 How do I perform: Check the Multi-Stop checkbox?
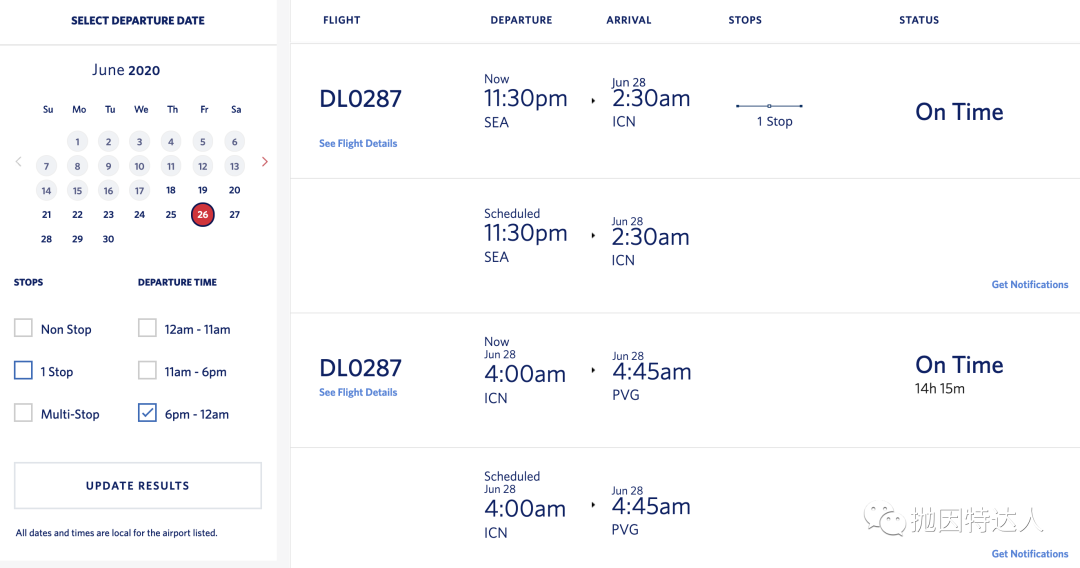point(23,413)
